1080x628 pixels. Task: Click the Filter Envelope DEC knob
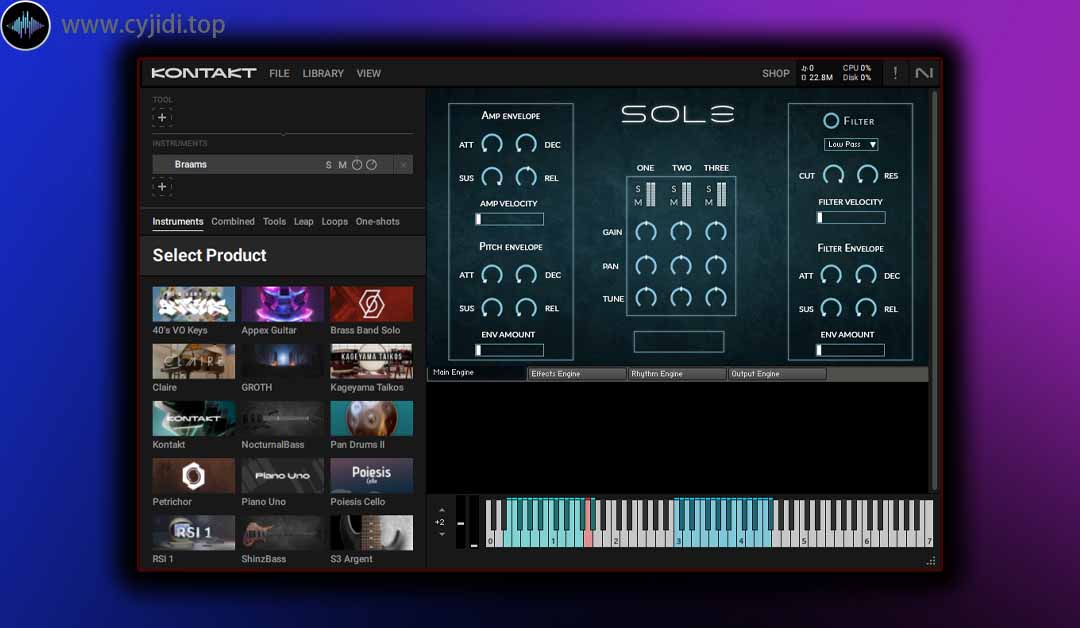click(x=866, y=275)
